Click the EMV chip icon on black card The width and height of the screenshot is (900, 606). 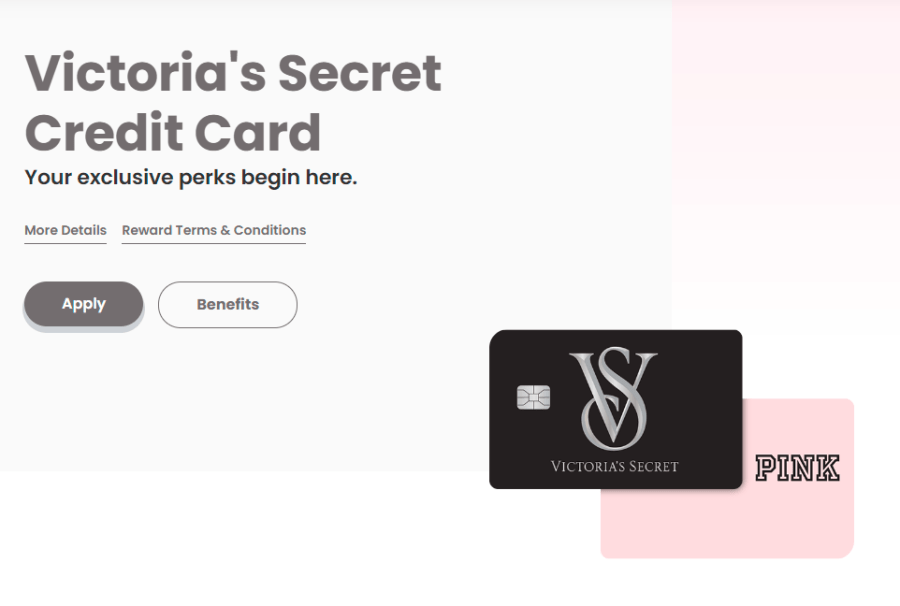pos(533,397)
